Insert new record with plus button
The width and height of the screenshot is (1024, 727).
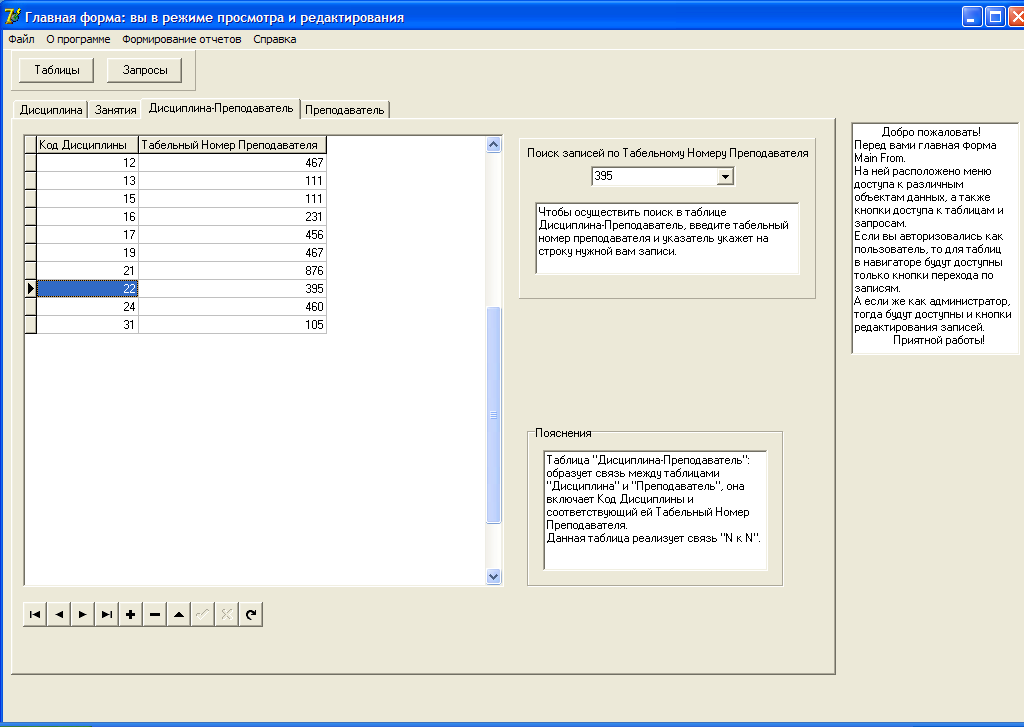coord(131,614)
